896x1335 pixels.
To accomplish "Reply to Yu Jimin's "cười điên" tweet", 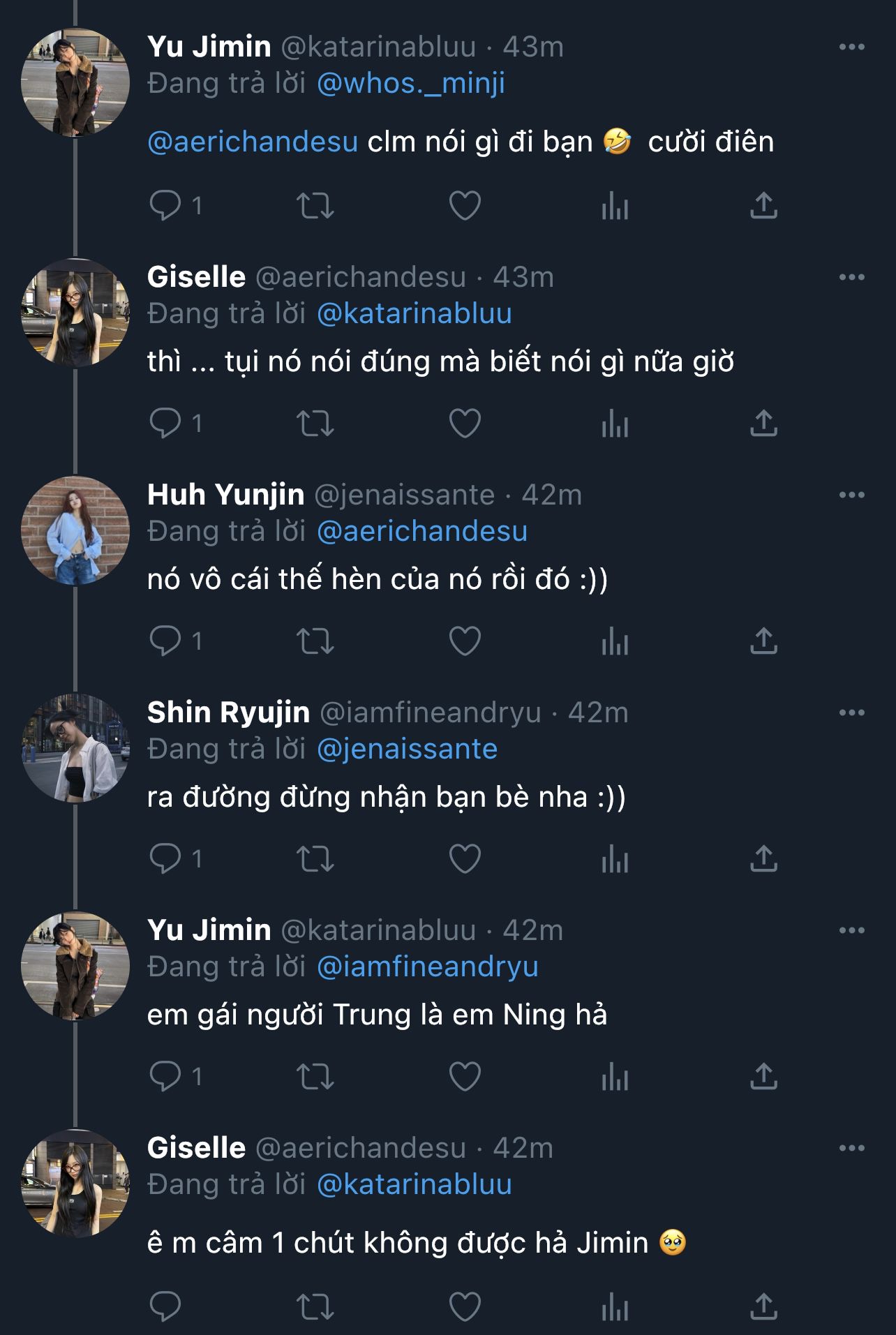I will click(x=165, y=206).
